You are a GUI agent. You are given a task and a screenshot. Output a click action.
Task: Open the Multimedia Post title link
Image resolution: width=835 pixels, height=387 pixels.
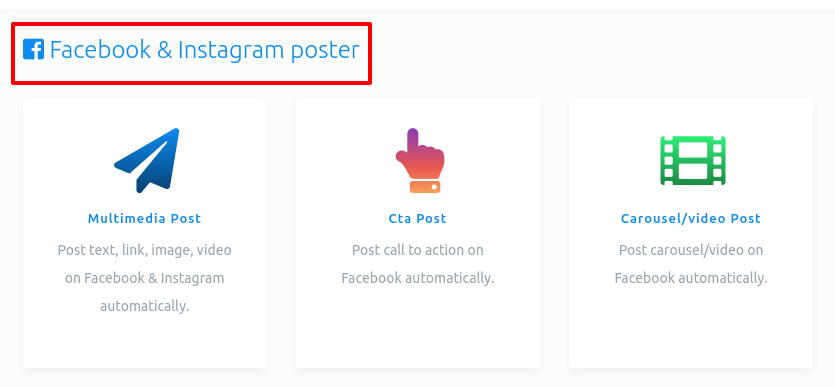coord(144,218)
